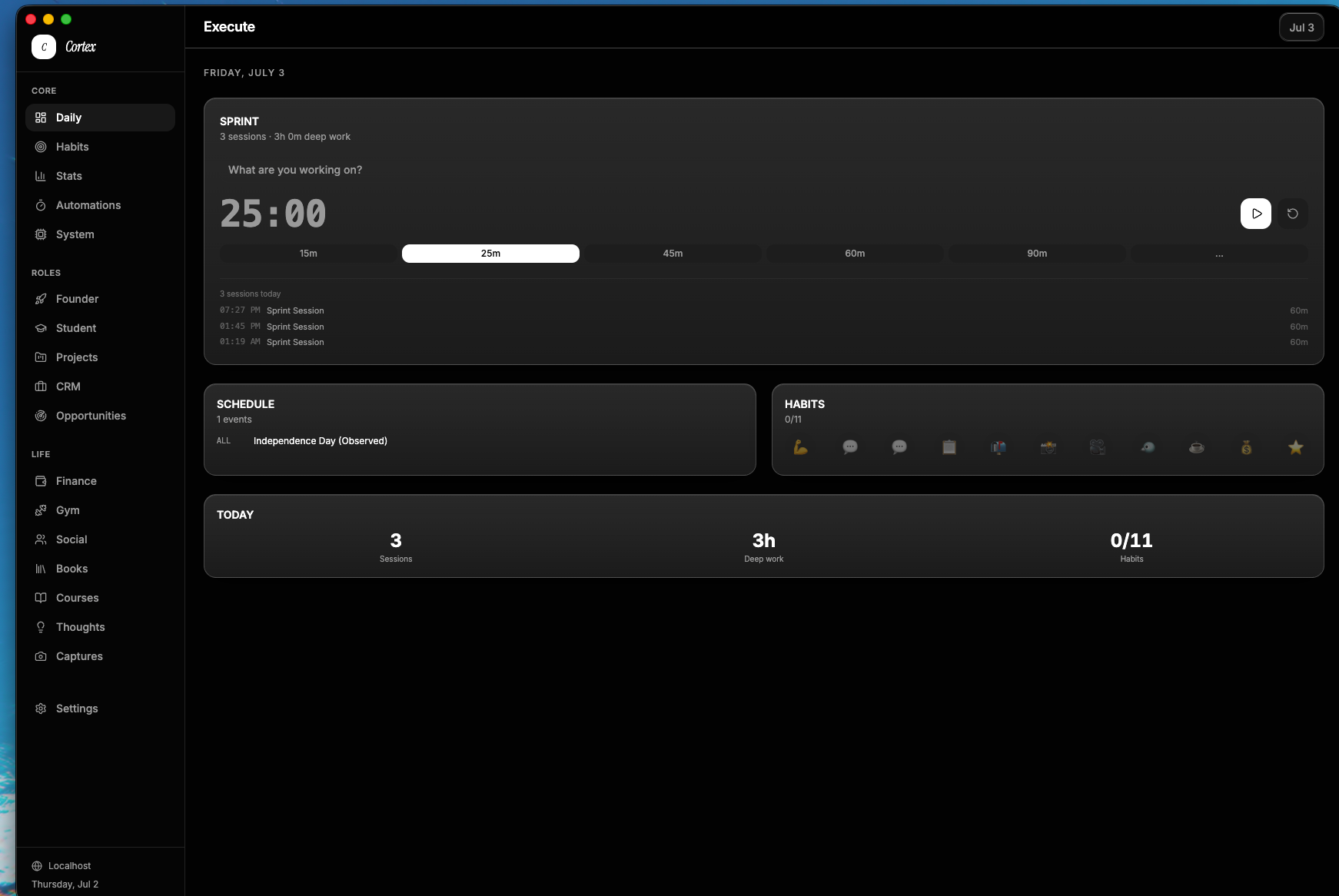This screenshot has width=1339, height=896.
Task: Toggle the clipboard habit icon
Action: tap(949, 447)
